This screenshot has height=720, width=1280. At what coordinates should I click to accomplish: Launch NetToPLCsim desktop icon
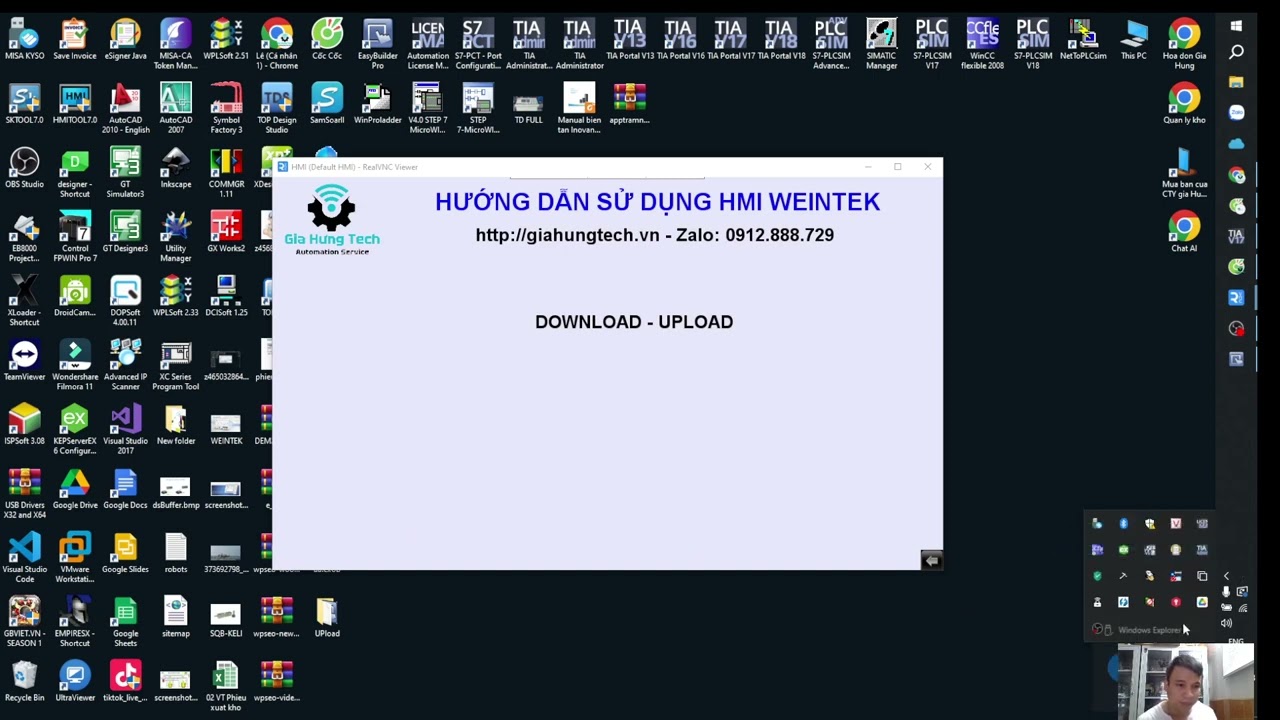(1083, 40)
